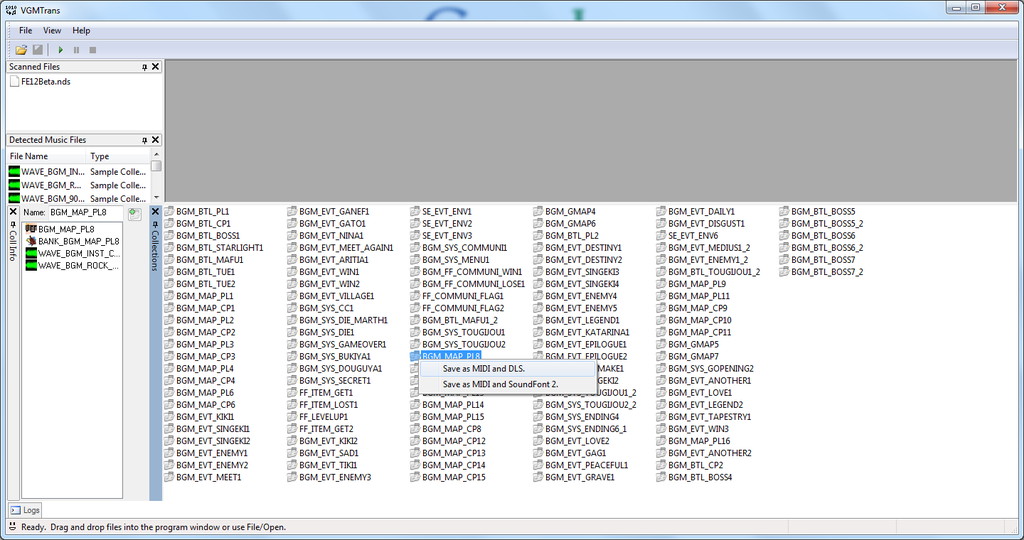The image size is (1024, 540).
Task: Click the green apply icon beside Name field
Action: pyautogui.click(x=135, y=214)
